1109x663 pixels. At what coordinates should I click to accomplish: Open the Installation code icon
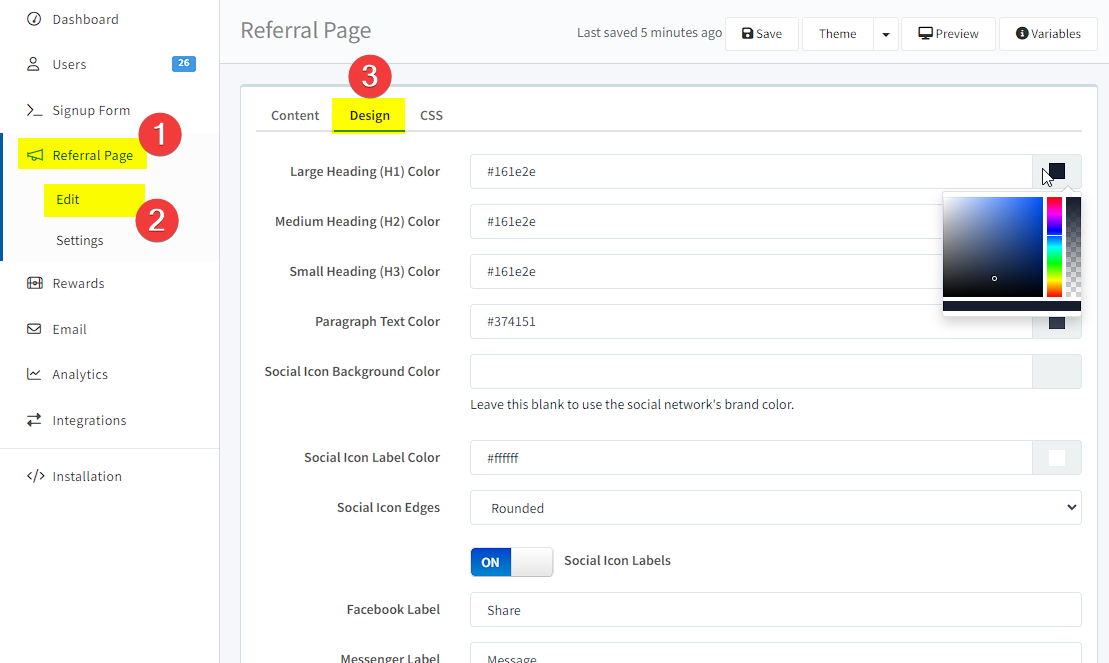click(35, 476)
